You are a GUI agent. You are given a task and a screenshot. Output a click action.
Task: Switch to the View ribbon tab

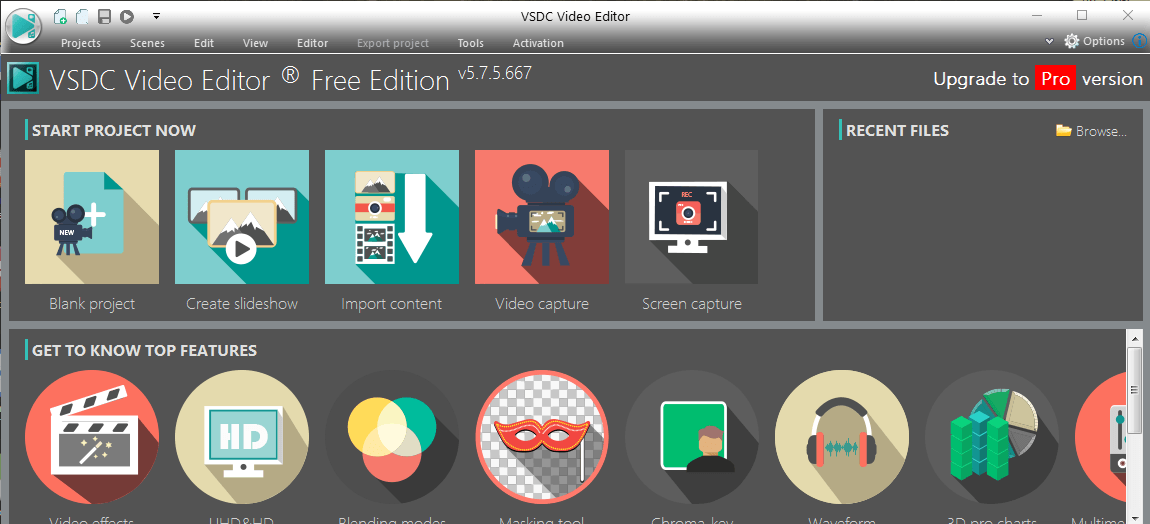tap(255, 43)
